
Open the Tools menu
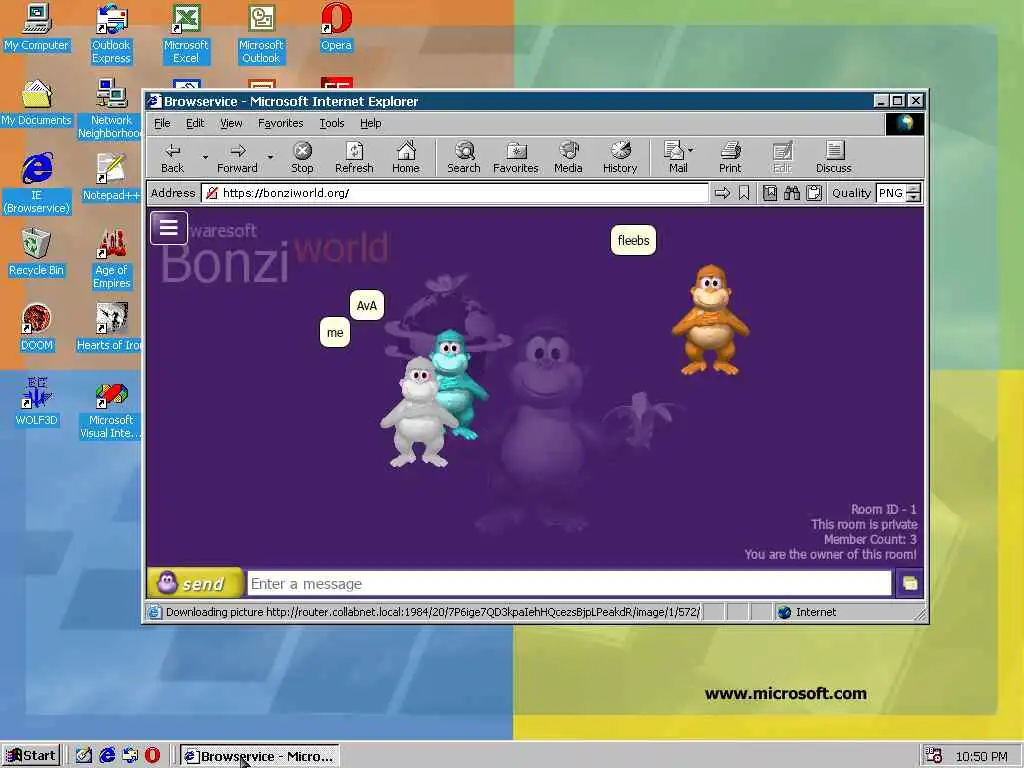pyautogui.click(x=332, y=123)
